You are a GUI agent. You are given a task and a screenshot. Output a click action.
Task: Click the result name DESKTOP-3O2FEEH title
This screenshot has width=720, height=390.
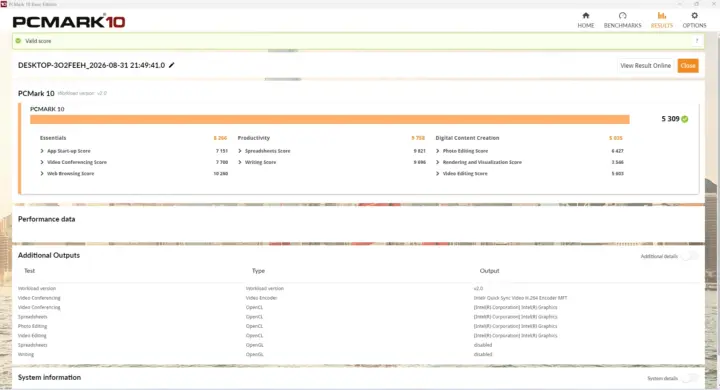point(91,65)
